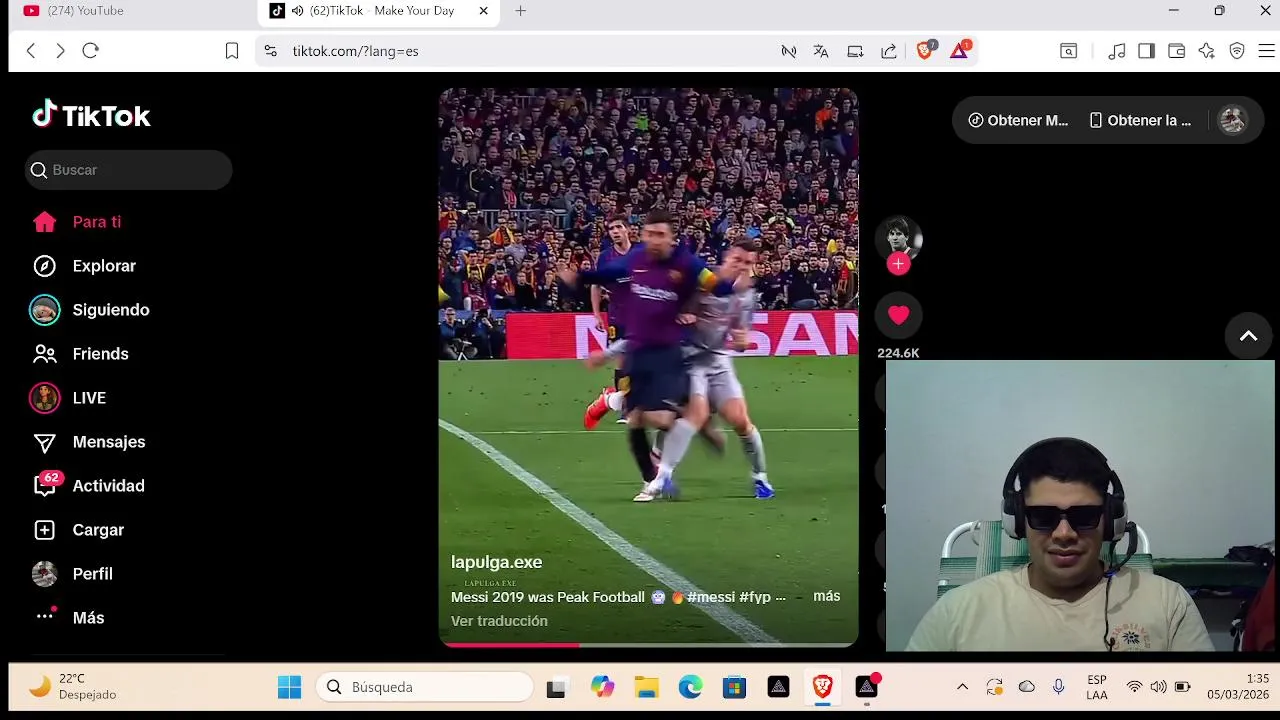The image size is (1280, 720).
Task: Open the browser hamburger menu
Action: 1267,51
